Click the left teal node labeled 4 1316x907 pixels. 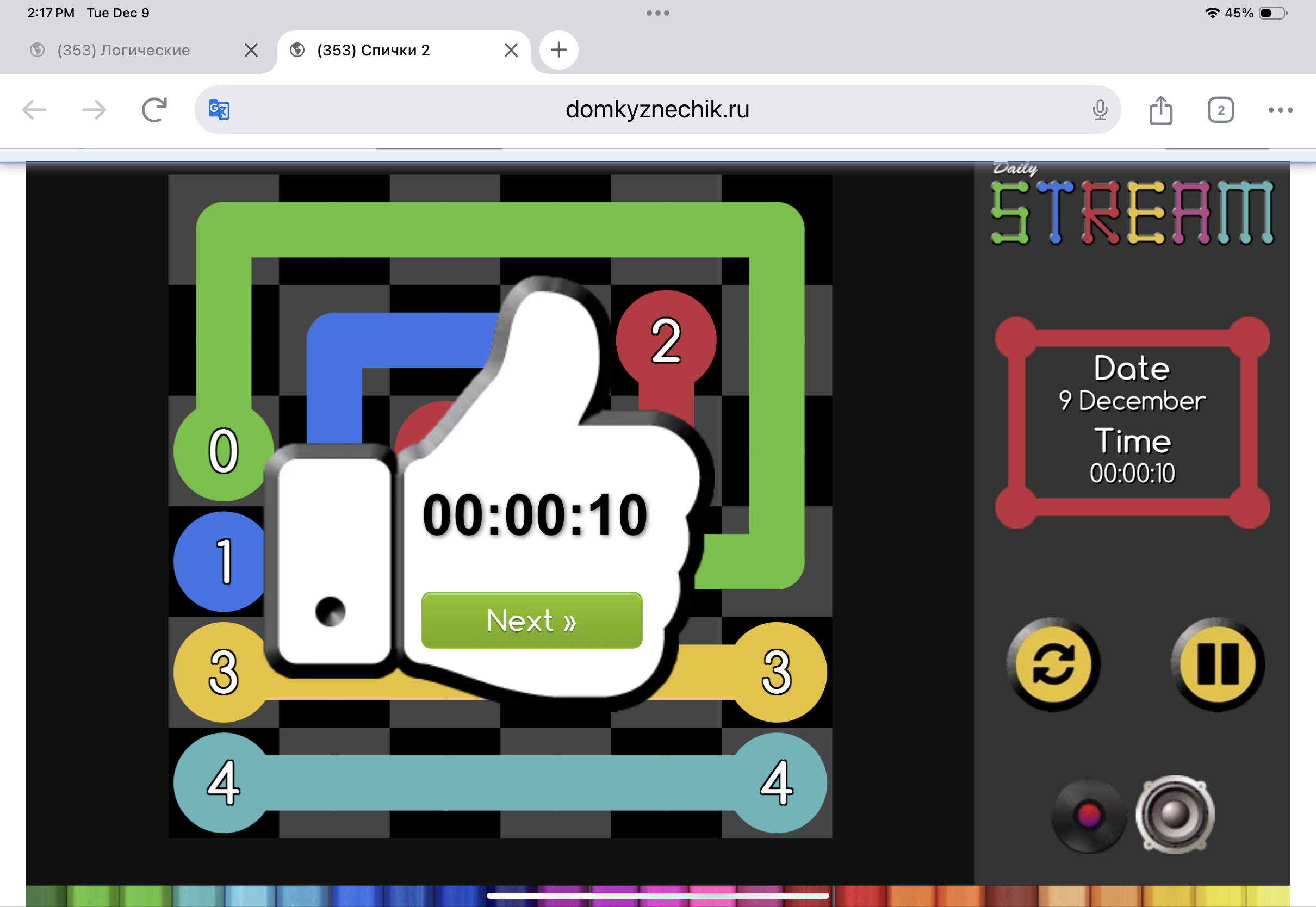click(x=224, y=782)
